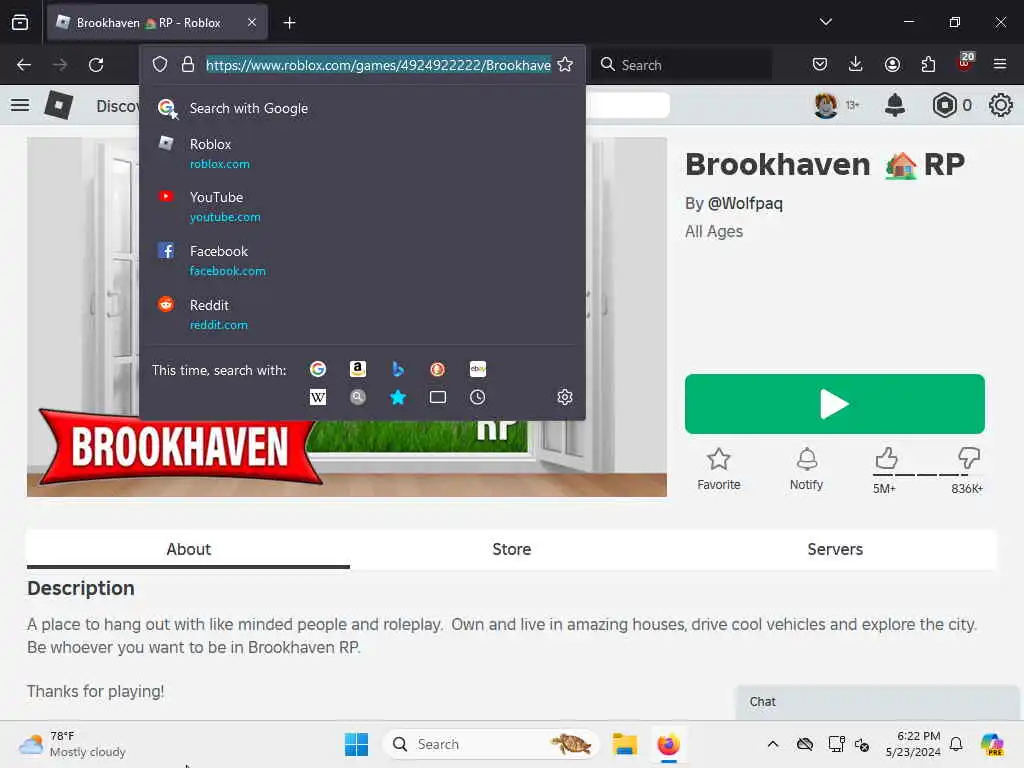Image resolution: width=1024 pixels, height=768 pixels.
Task: Dislike the game with thumbs down
Action: [x=969, y=458]
